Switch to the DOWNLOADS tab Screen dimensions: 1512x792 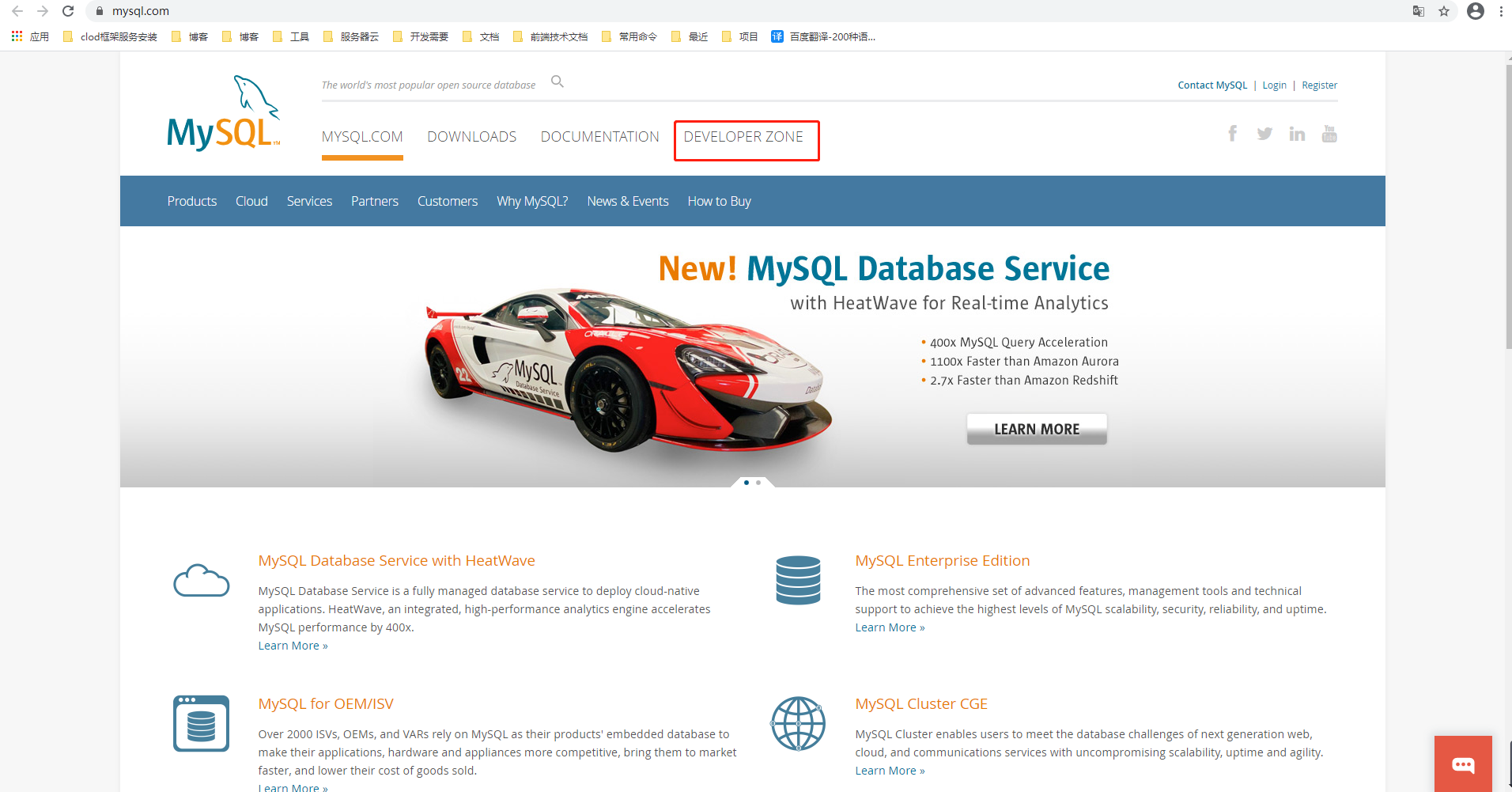click(471, 136)
